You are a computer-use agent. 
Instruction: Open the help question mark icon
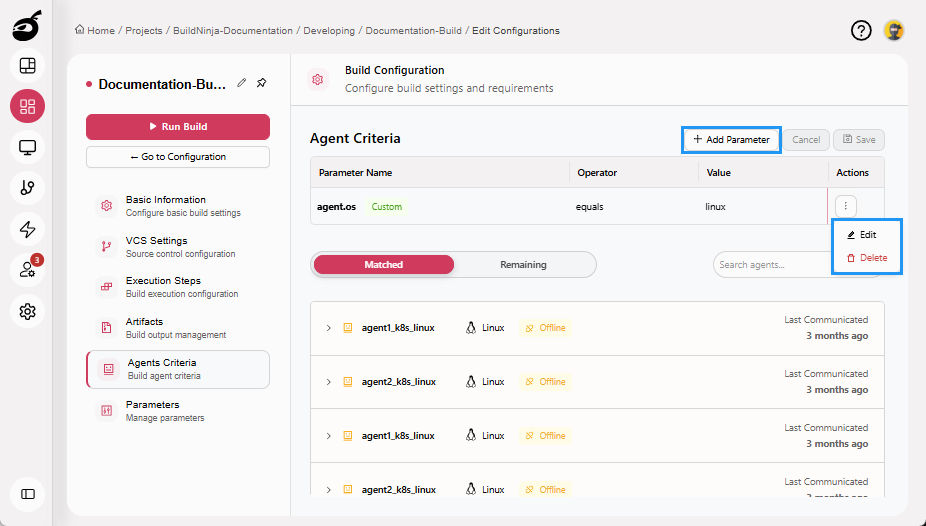(861, 30)
